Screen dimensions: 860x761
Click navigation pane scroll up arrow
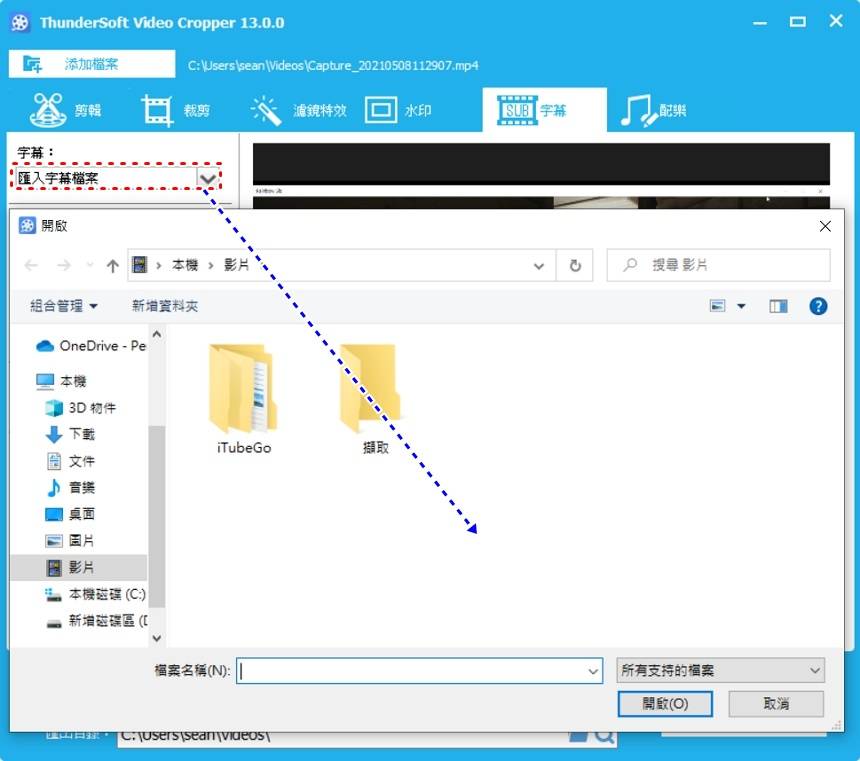157,334
